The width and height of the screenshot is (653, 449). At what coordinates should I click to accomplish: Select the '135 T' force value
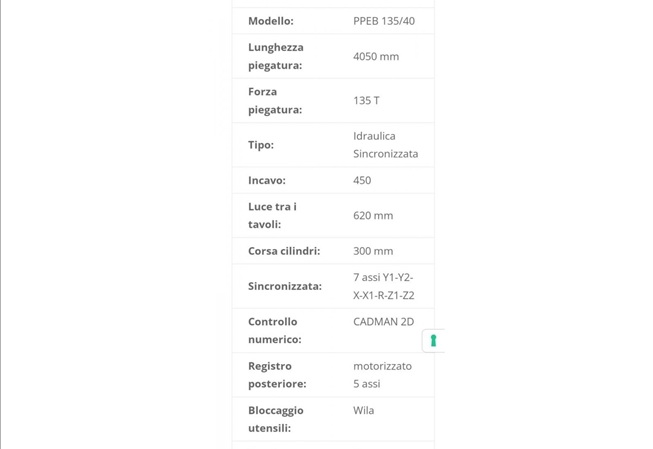pyautogui.click(x=366, y=100)
